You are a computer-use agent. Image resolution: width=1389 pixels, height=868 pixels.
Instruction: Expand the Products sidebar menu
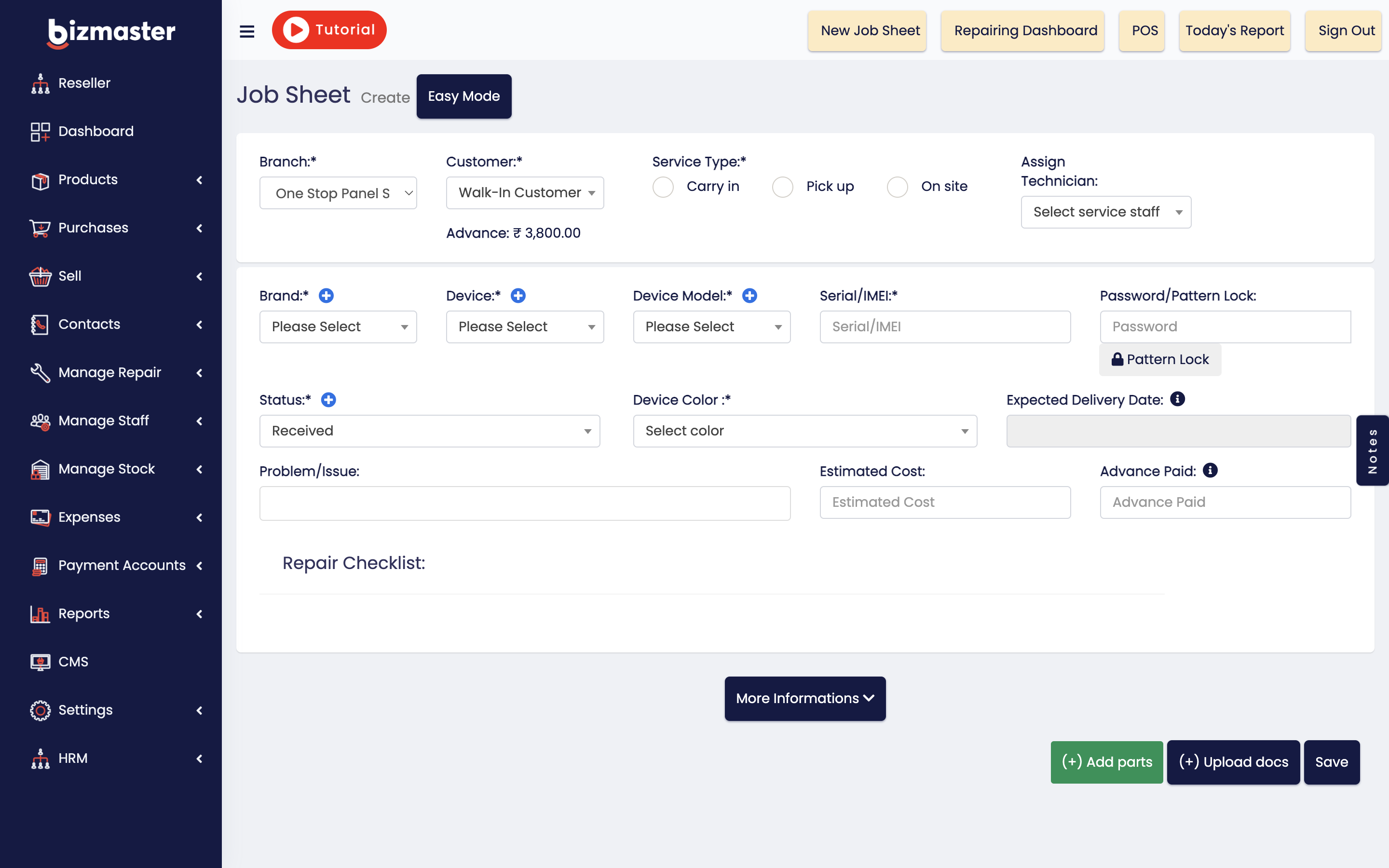(x=199, y=180)
